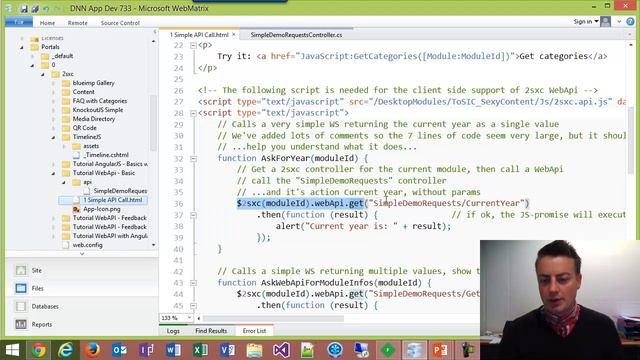Open the Reports workspace icon
Image resolution: width=640 pixels, height=360 pixels.
click(21, 324)
